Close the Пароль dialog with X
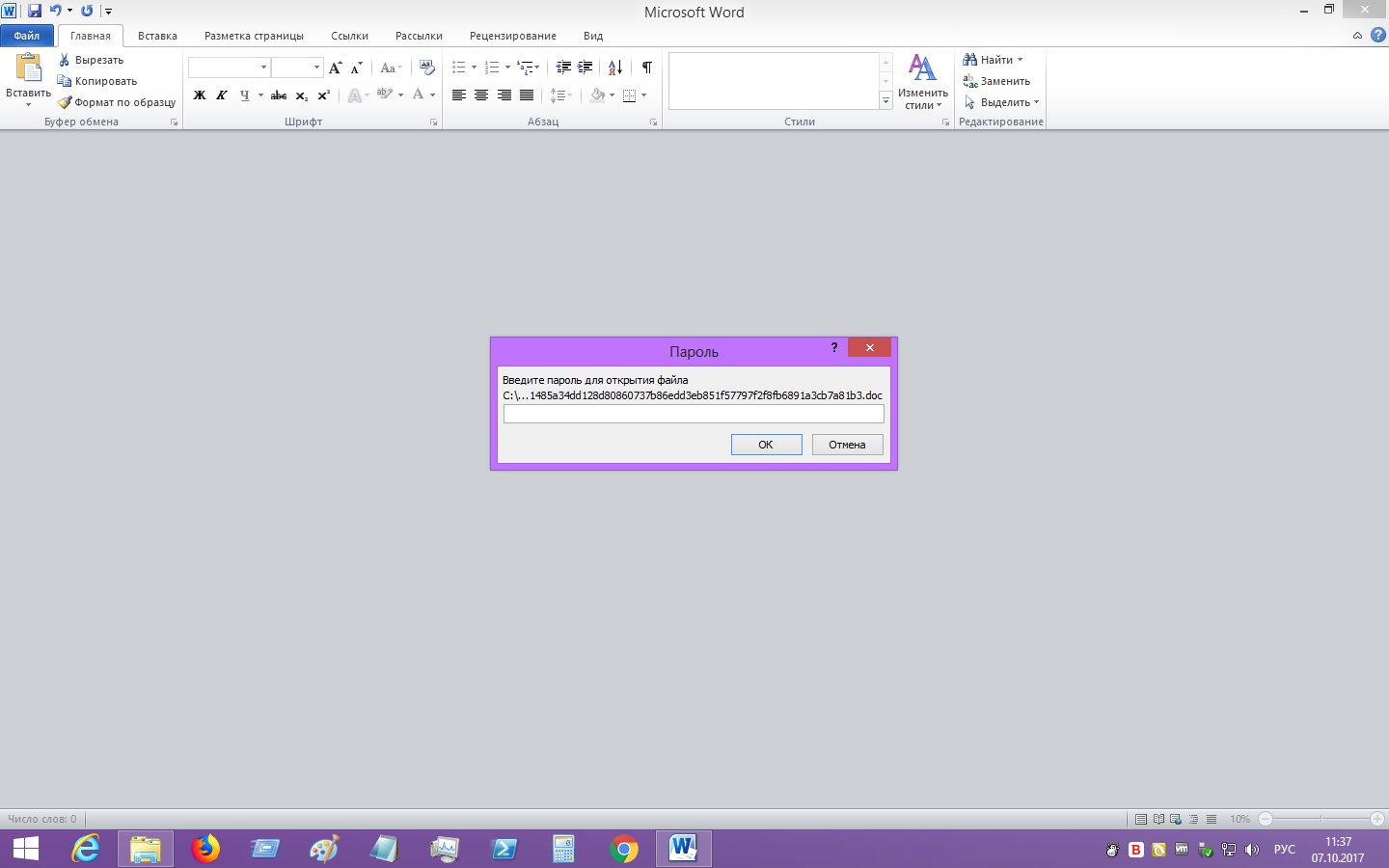 click(x=869, y=347)
